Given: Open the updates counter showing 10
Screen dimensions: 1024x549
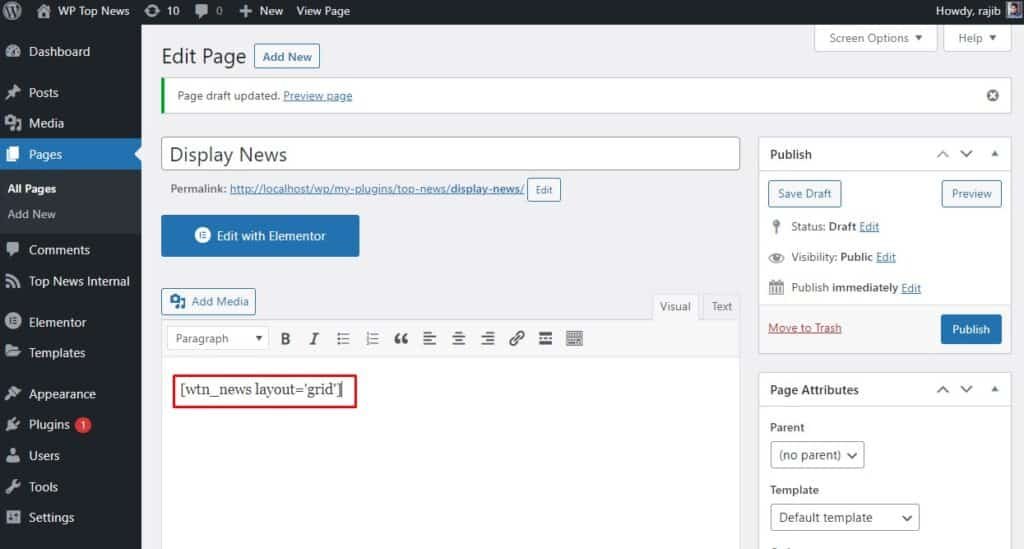Looking at the screenshot, I should pyautogui.click(x=162, y=11).
